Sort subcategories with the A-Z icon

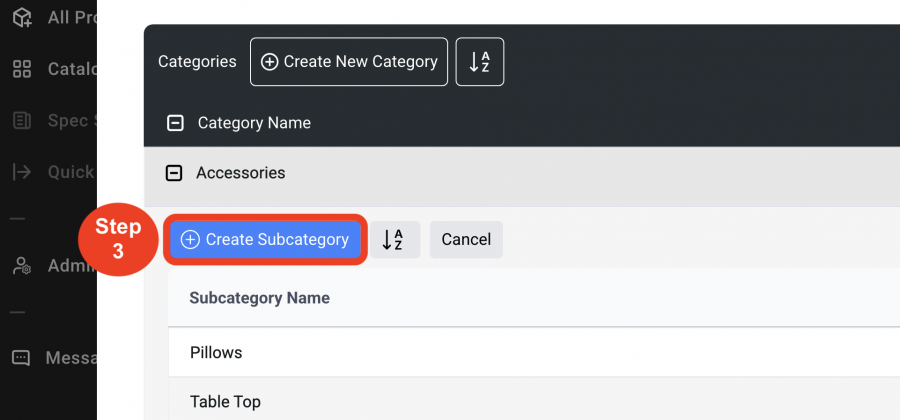pyautogui.click(x=394, y=240)
